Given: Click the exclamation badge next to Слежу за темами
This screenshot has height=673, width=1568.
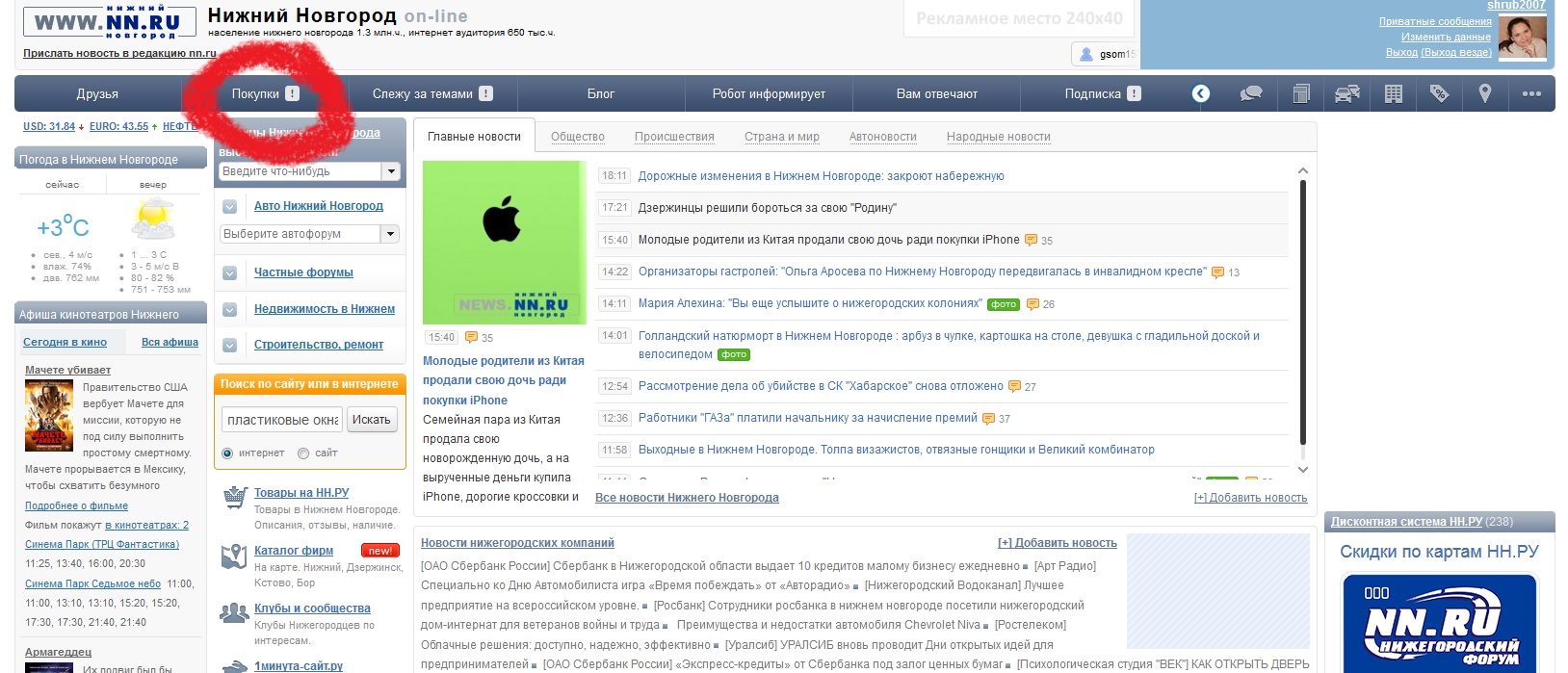Looking at the screenshot, I should click(485, 93).
